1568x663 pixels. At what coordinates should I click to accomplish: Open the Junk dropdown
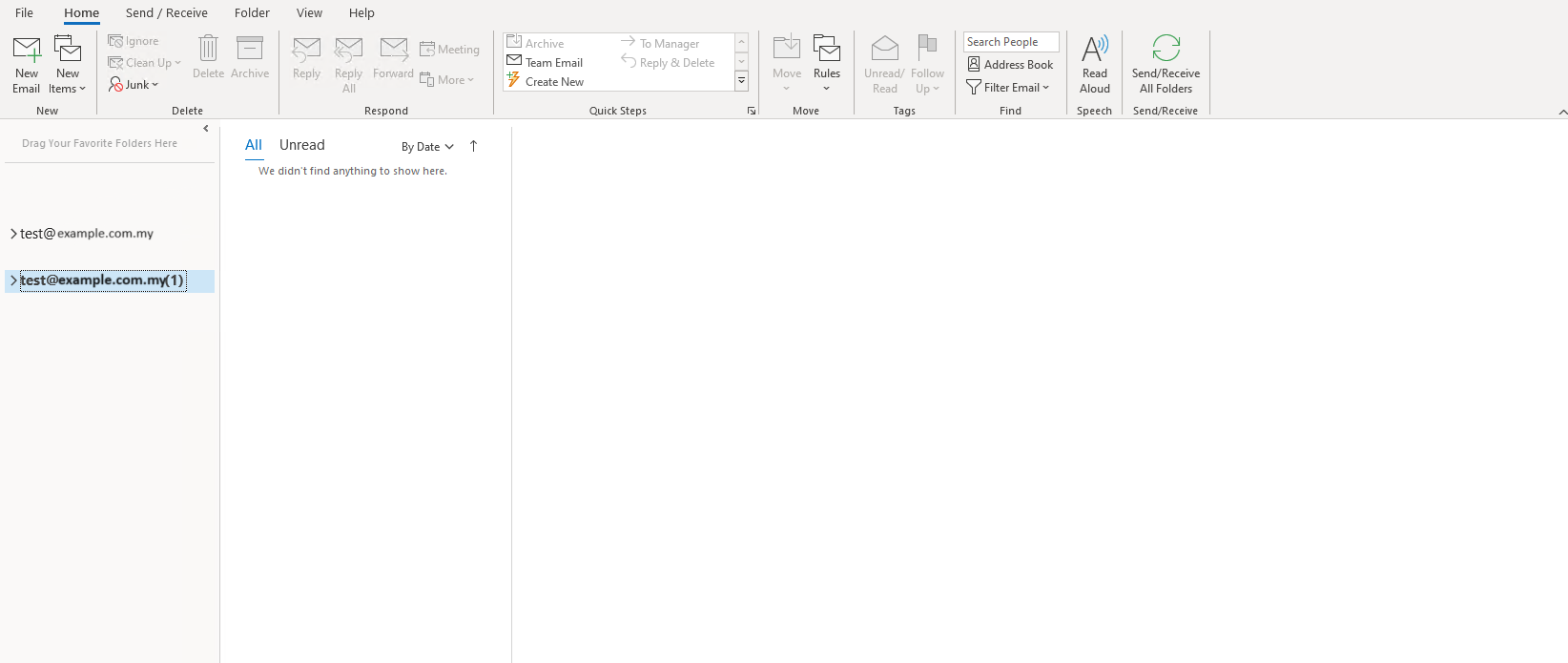(134, 85)
